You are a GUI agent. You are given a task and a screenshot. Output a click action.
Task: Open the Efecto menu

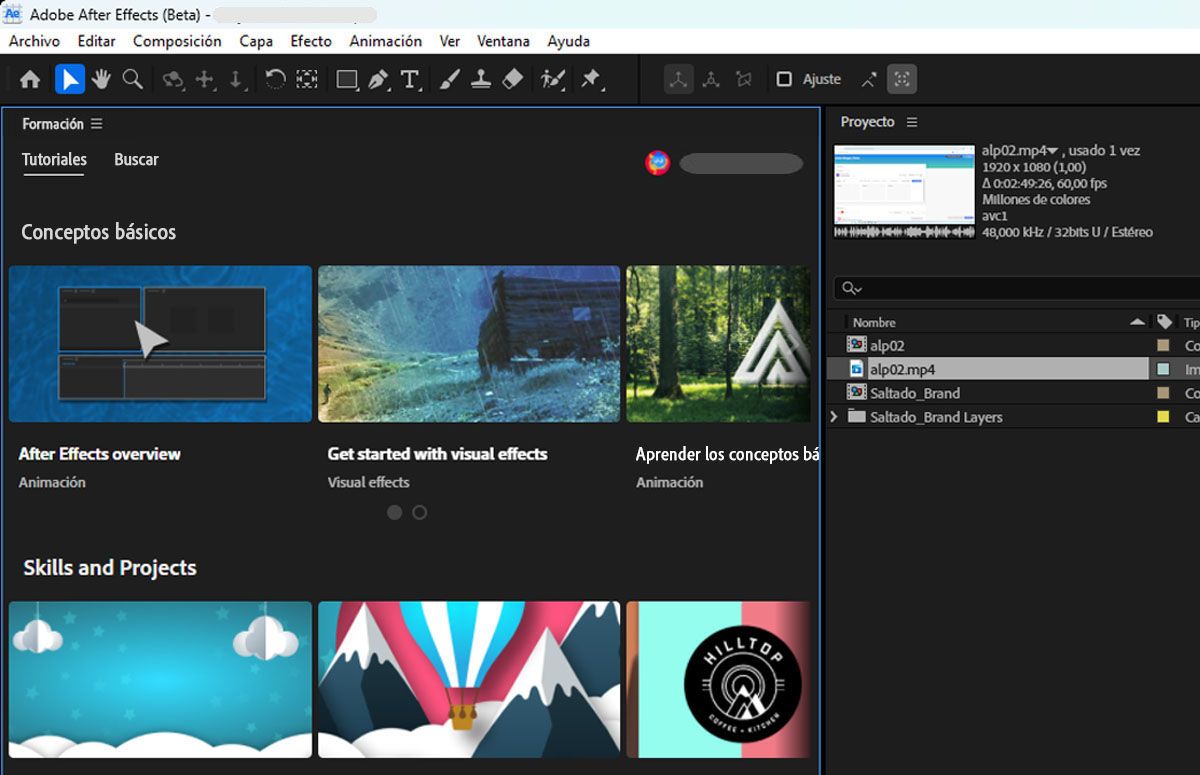click(x=311, y=41)
